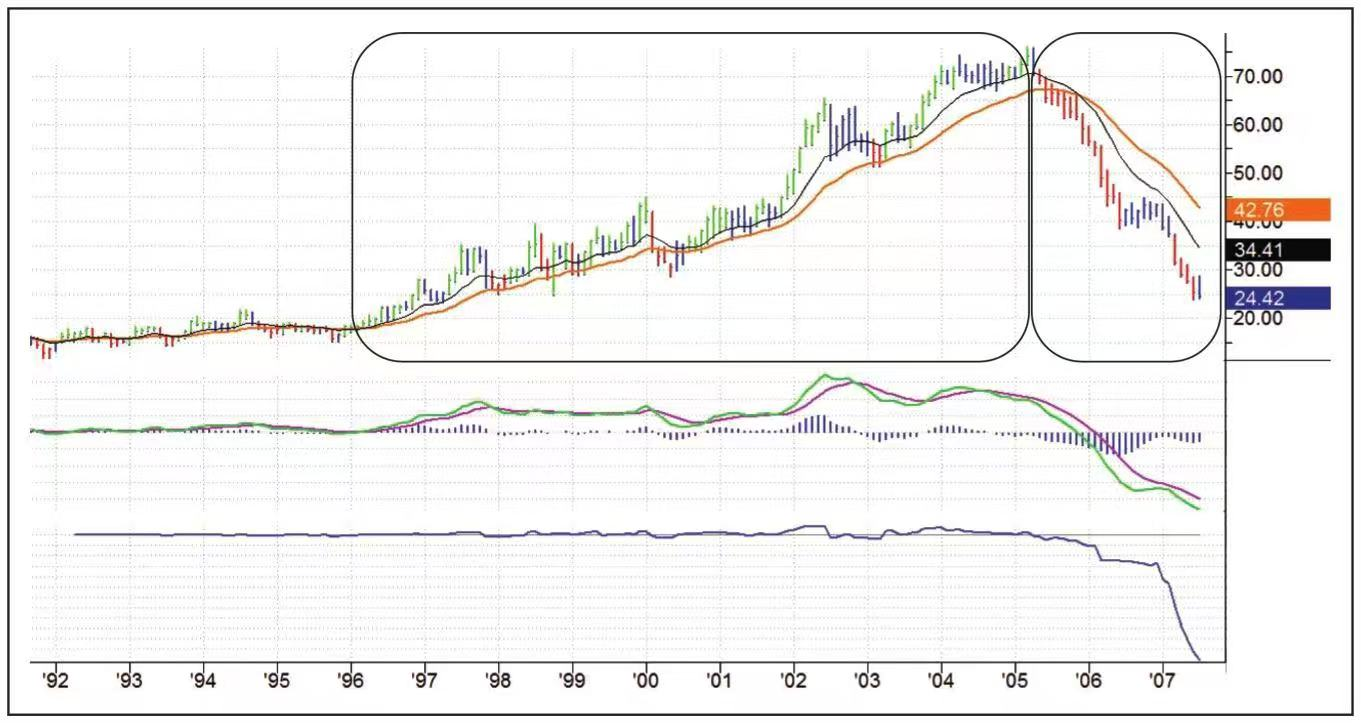Select the '01 year label on time axis

[719, 682]
